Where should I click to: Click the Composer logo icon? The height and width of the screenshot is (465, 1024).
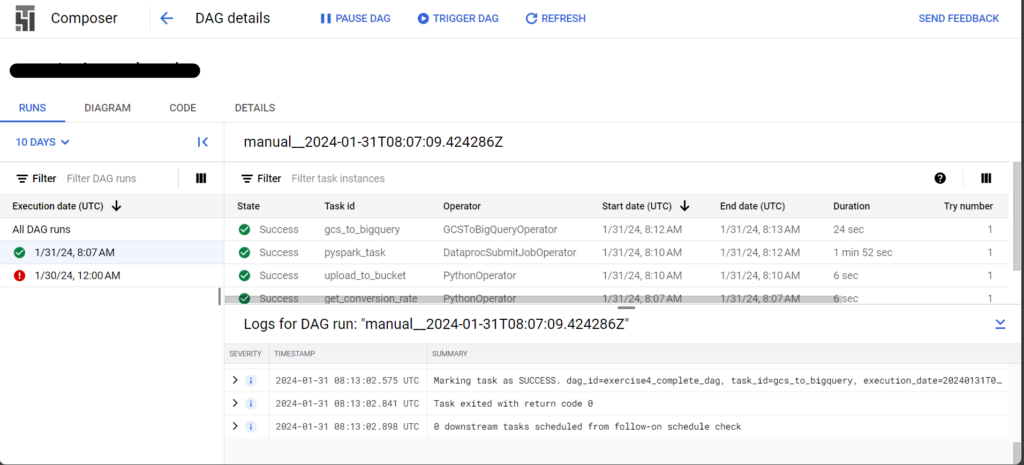coord(25,18)
